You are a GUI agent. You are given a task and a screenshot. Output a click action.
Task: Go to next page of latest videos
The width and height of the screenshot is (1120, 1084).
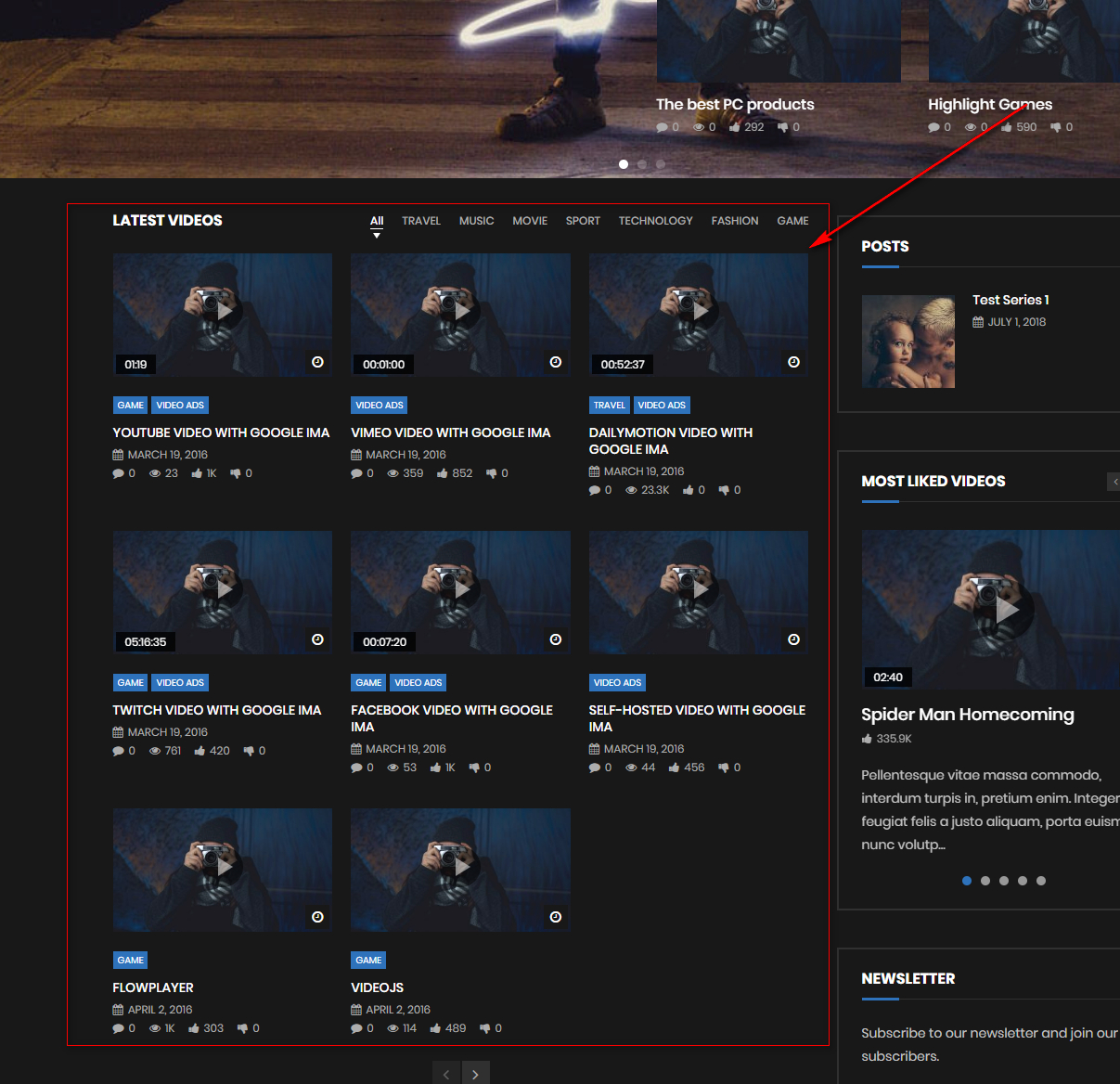click(x=475, y=1074)
